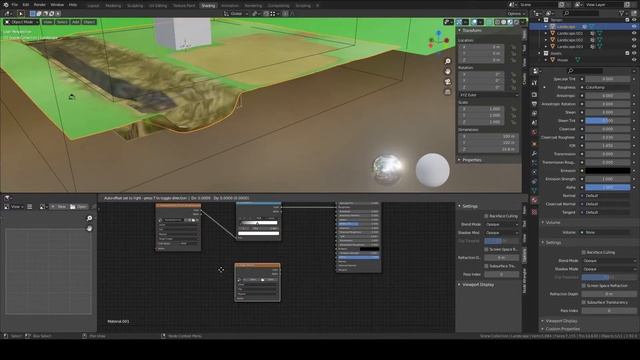Open the Particles properties tab icon
640x360 pixels.
point(534,163)
